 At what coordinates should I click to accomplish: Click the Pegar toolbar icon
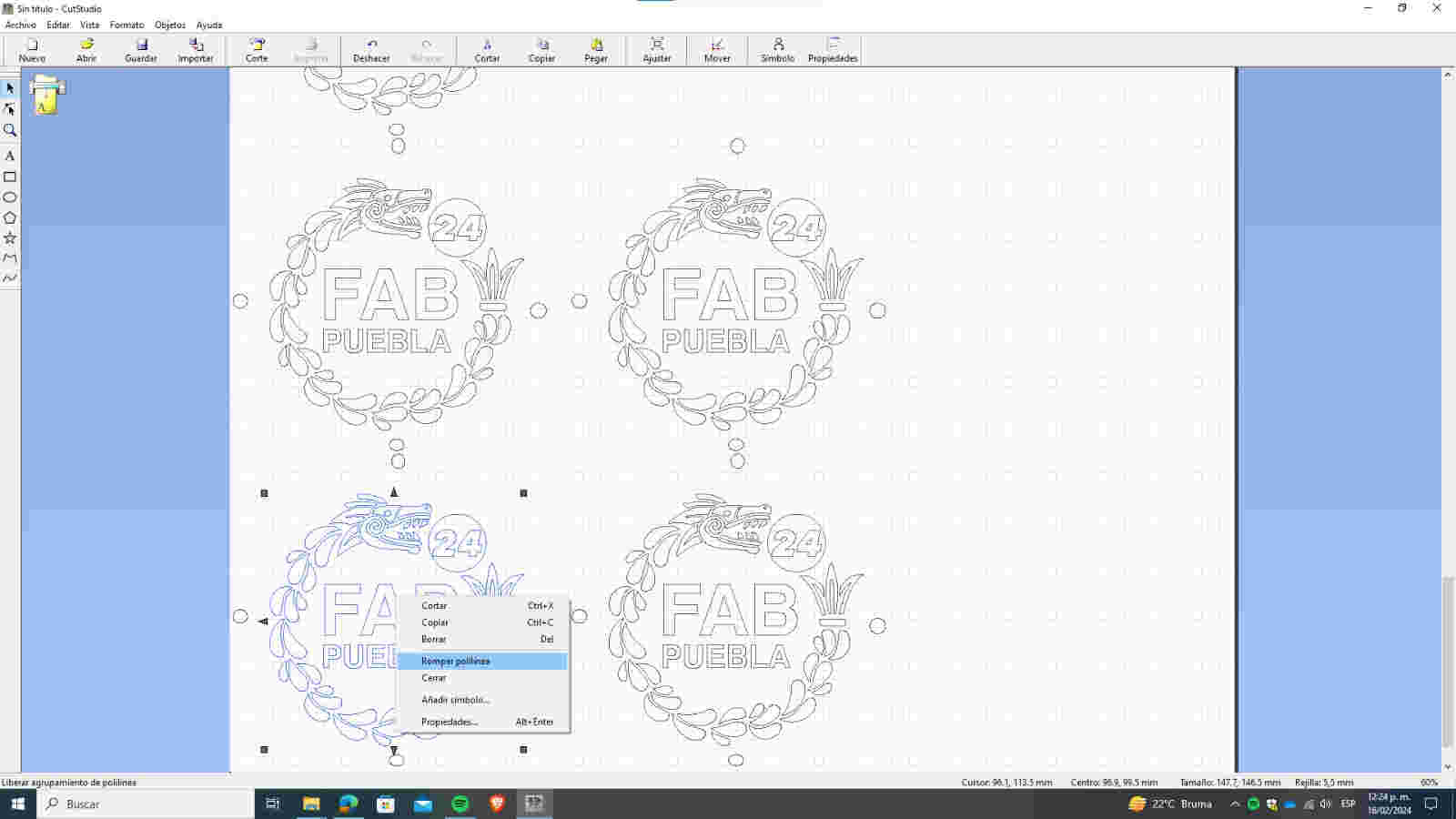(x=596, y=50)
